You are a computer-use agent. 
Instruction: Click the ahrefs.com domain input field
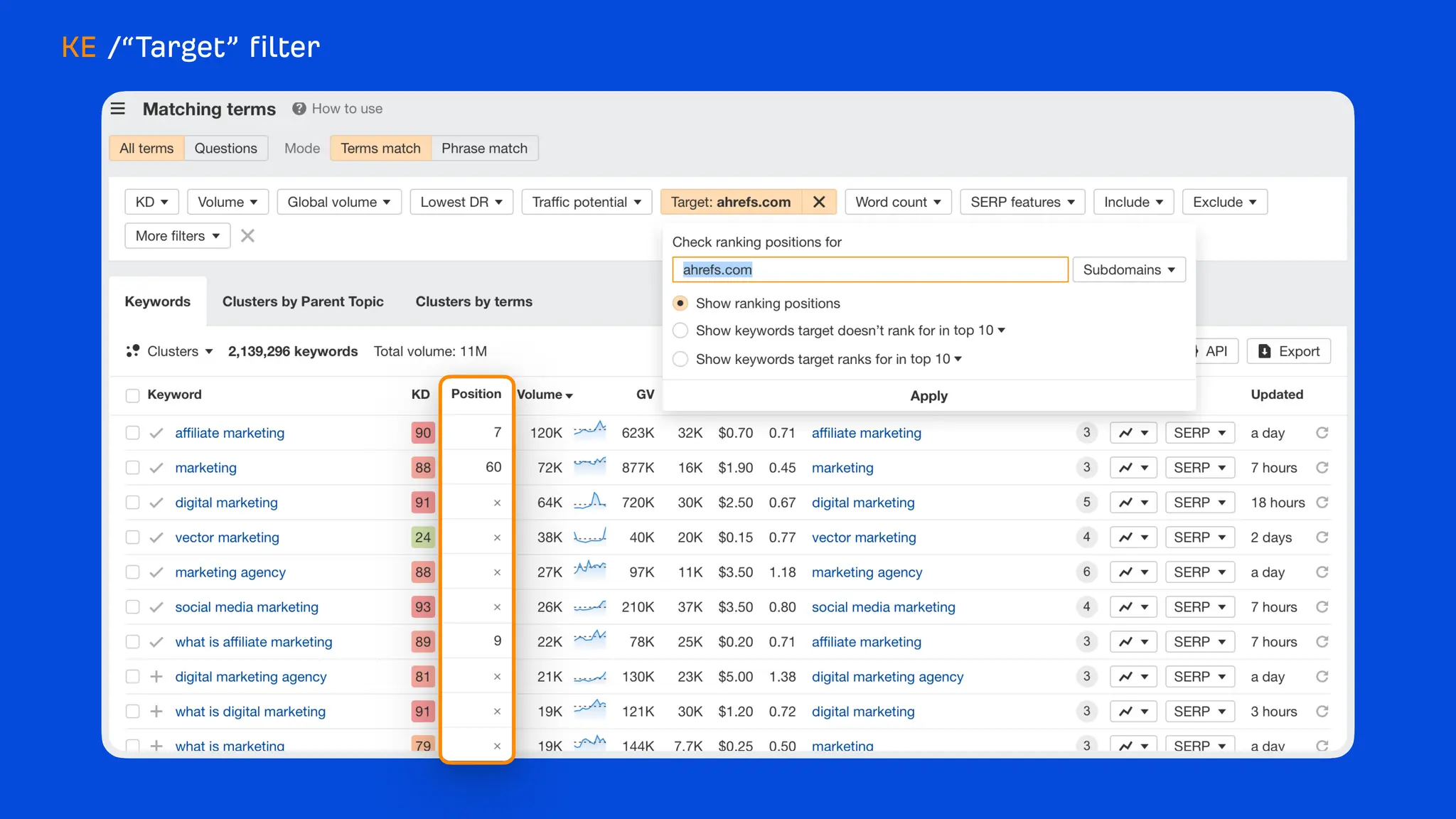tap(870, 269)
